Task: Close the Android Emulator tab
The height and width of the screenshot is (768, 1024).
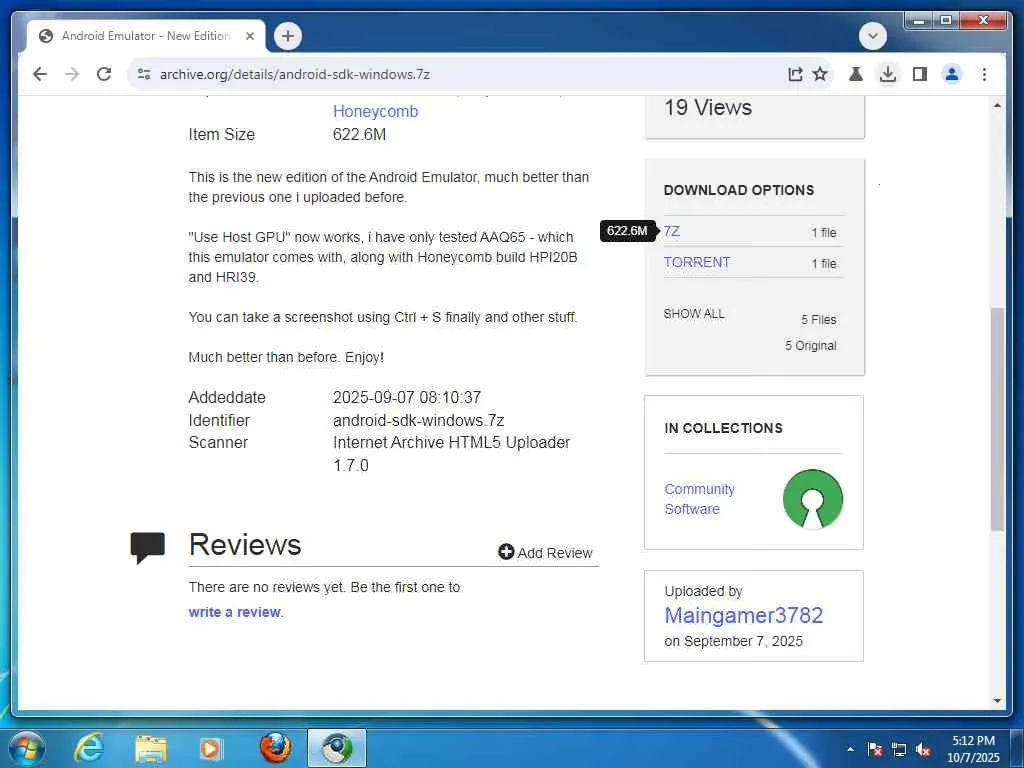Action: 249,36
